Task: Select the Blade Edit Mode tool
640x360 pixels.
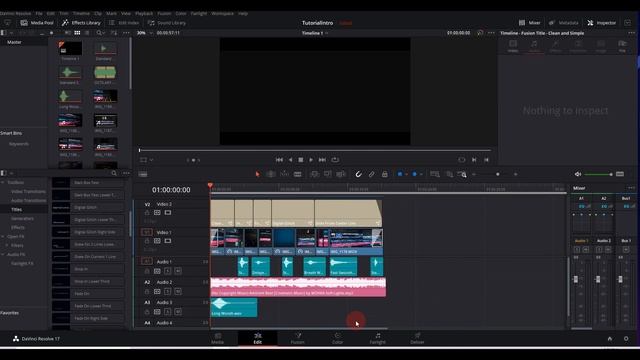Action: click(298, 174)
